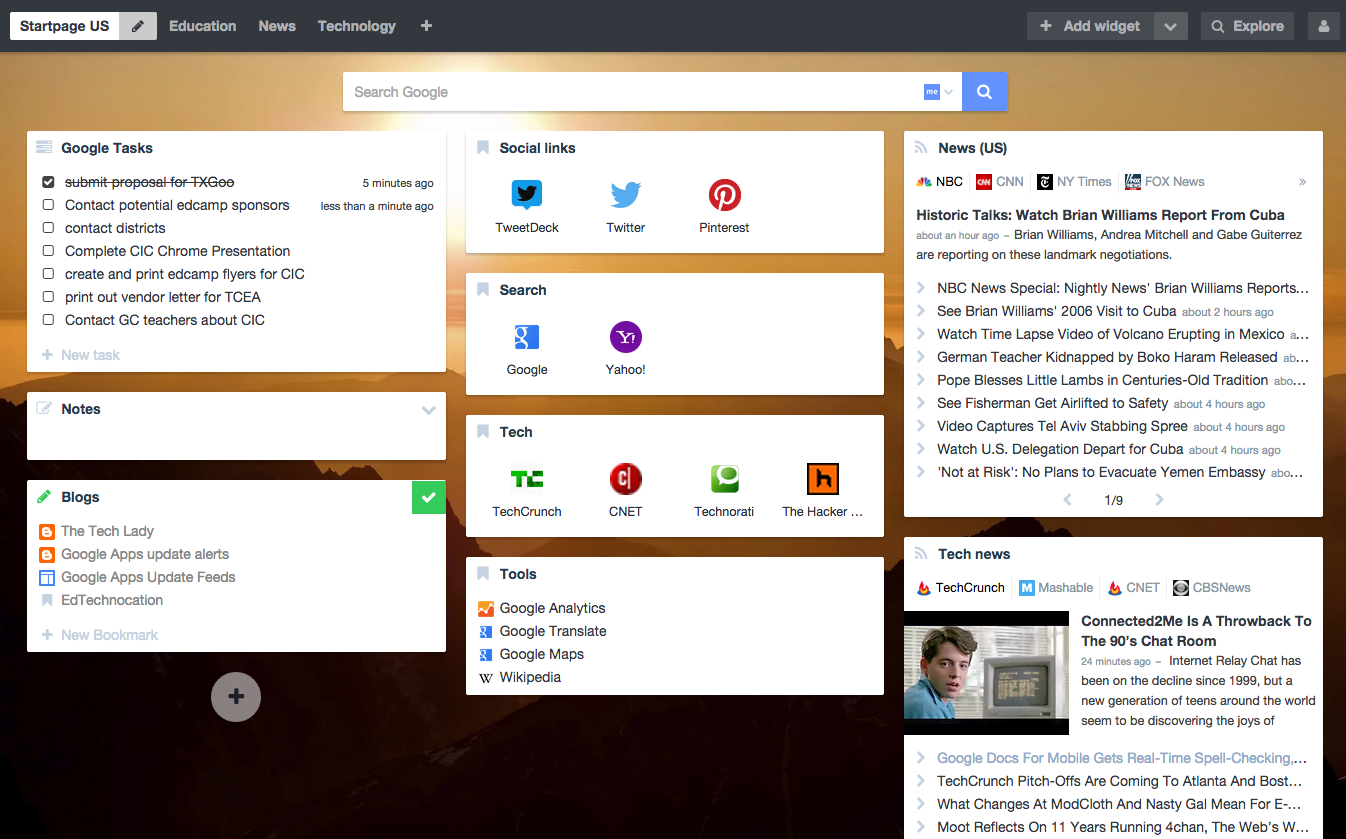Check Contact GC teachers about CIC task
Screen dimensions: 1346x839
coord(48,320)
